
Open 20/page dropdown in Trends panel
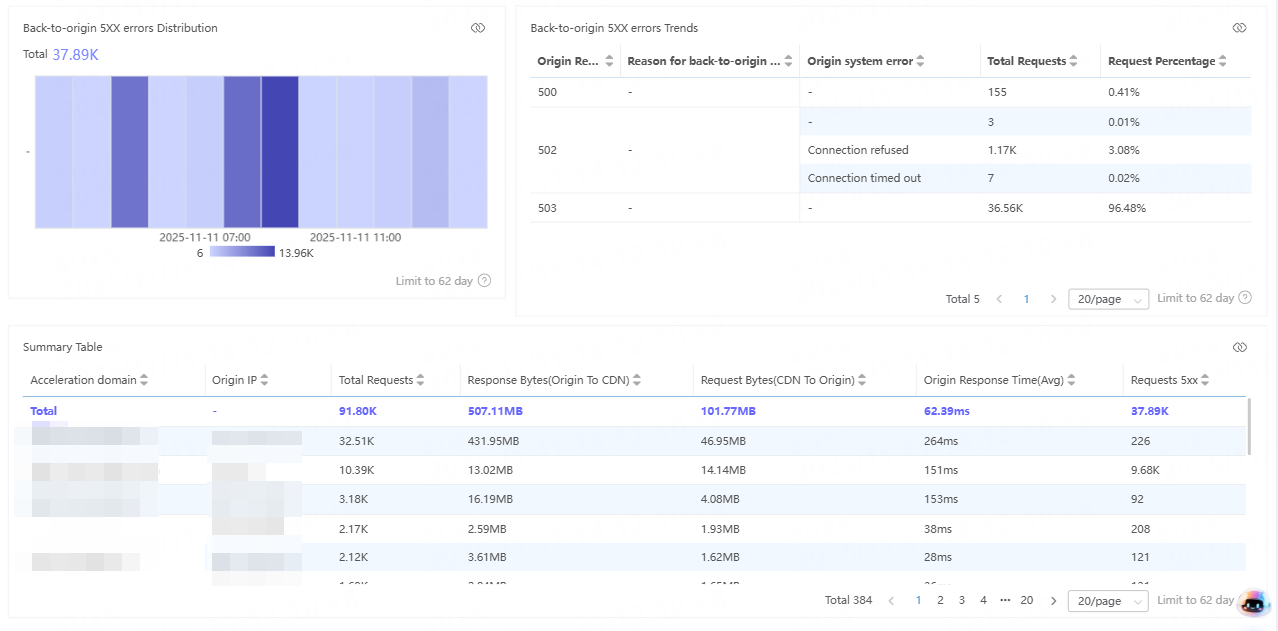pos(1108,299)
